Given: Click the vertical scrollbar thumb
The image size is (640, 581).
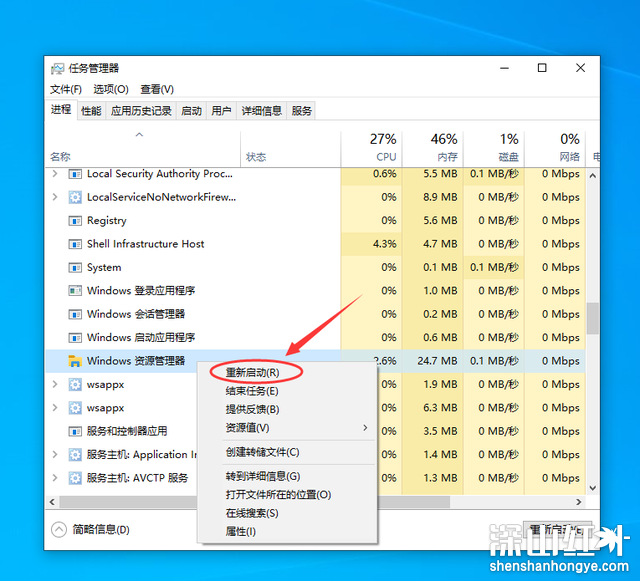Looking at the screenshot, I should click(593, 318).
